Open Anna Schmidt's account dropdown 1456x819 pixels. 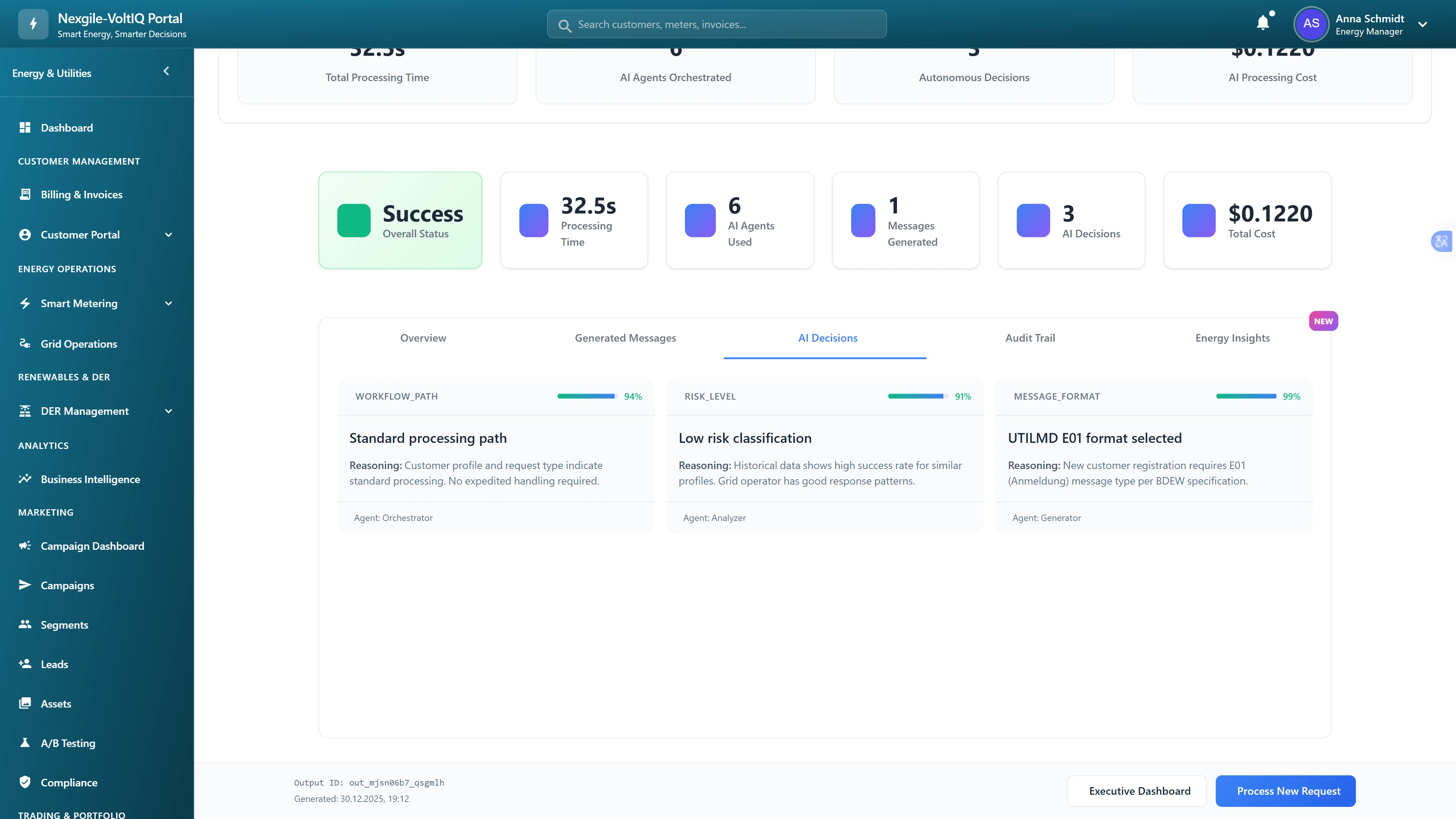1423,24
